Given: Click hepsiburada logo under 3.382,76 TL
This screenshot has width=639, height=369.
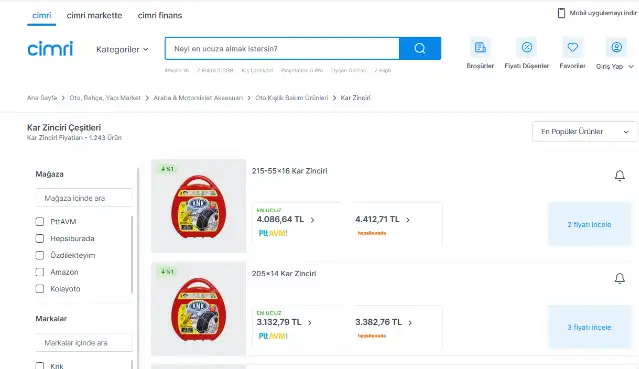Looking at the screenshot, I should [x=372, y=336].
